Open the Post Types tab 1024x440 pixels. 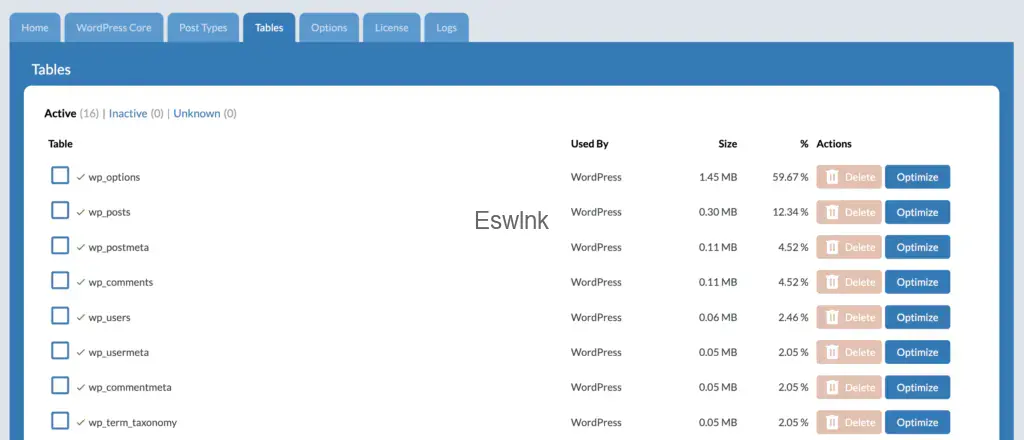pyautogui.click(x=203, y=28)
